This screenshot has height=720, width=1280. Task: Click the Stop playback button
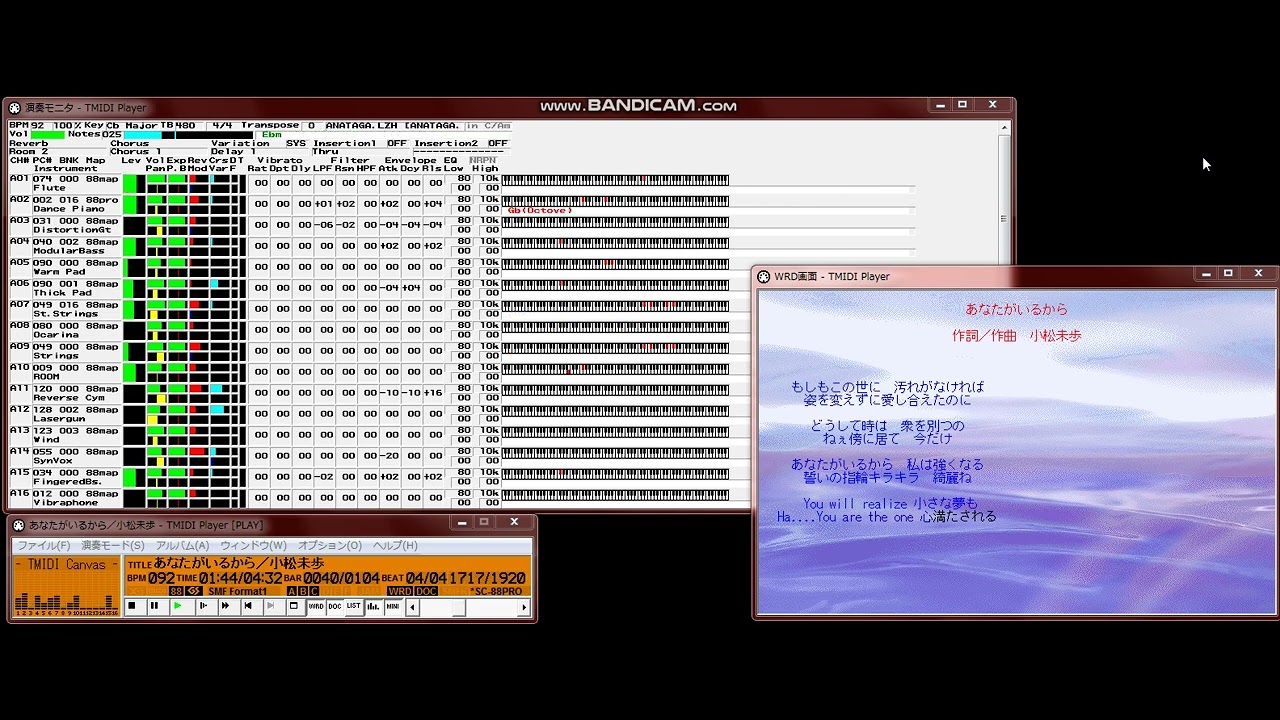(x=131, y=606)
